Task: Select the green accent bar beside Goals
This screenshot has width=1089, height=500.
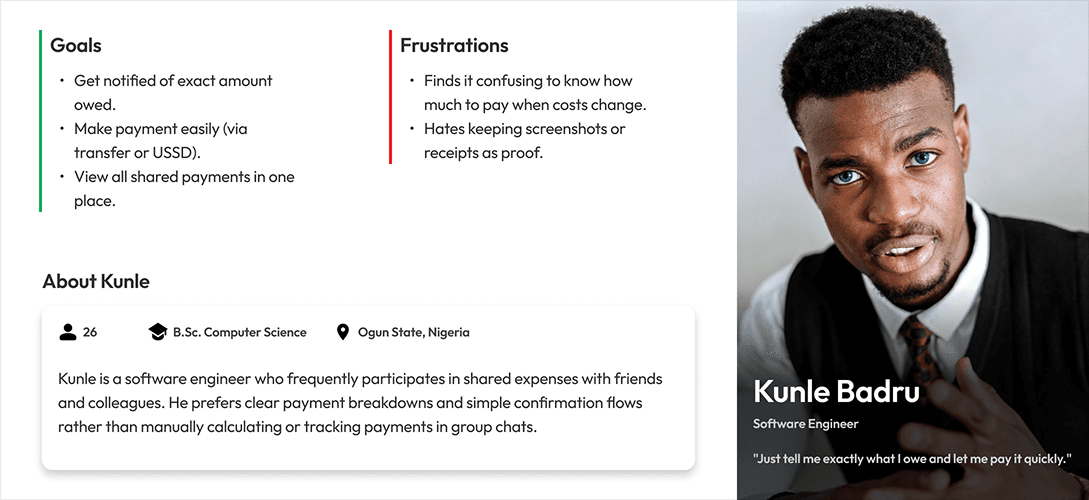Action: tap(40, 120)
